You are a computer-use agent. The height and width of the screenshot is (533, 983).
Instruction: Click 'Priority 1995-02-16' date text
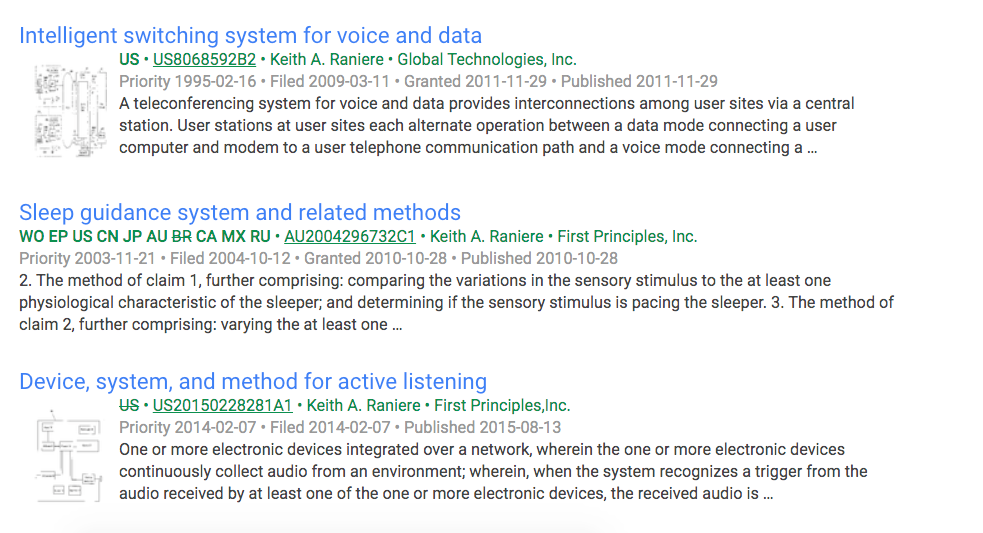point(188,82)
